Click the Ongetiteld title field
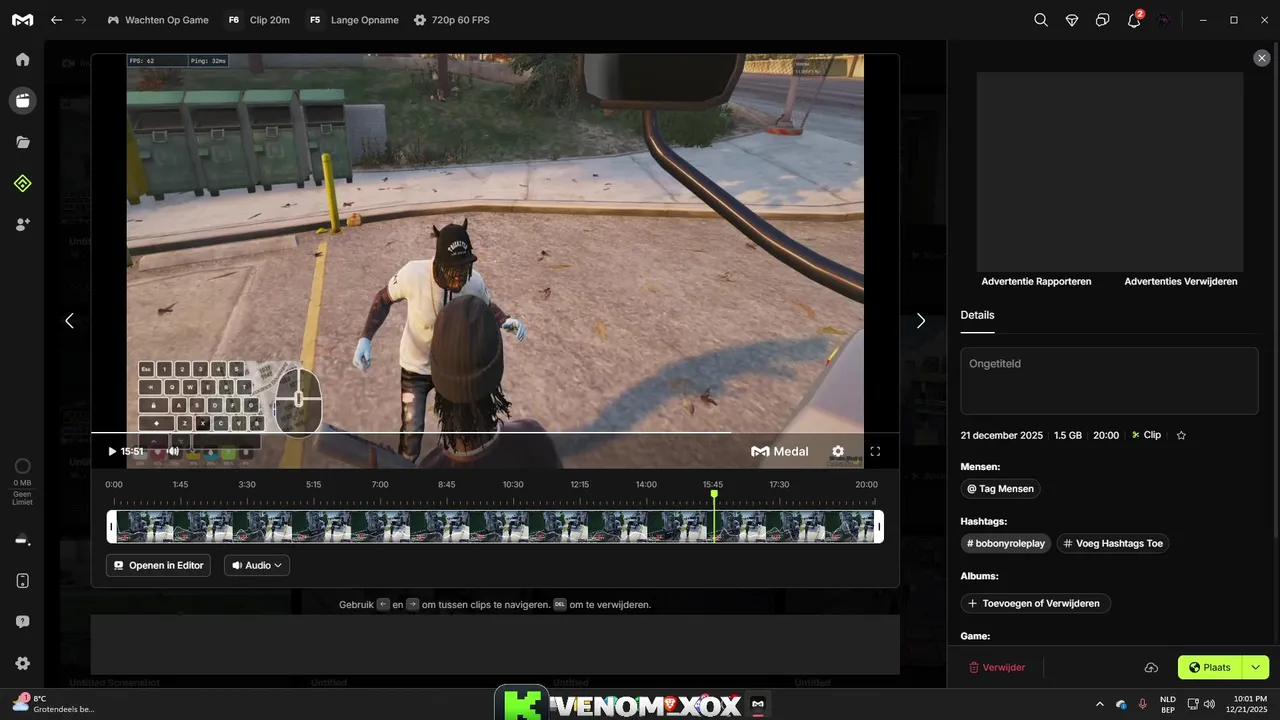Image resolution: width=1280 pixels, height=720 pixels. [1109, 381]
